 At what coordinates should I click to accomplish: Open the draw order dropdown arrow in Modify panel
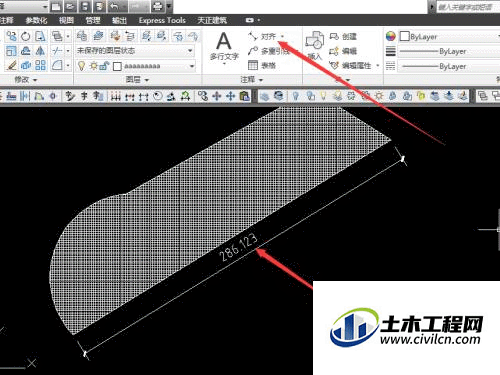68,36
